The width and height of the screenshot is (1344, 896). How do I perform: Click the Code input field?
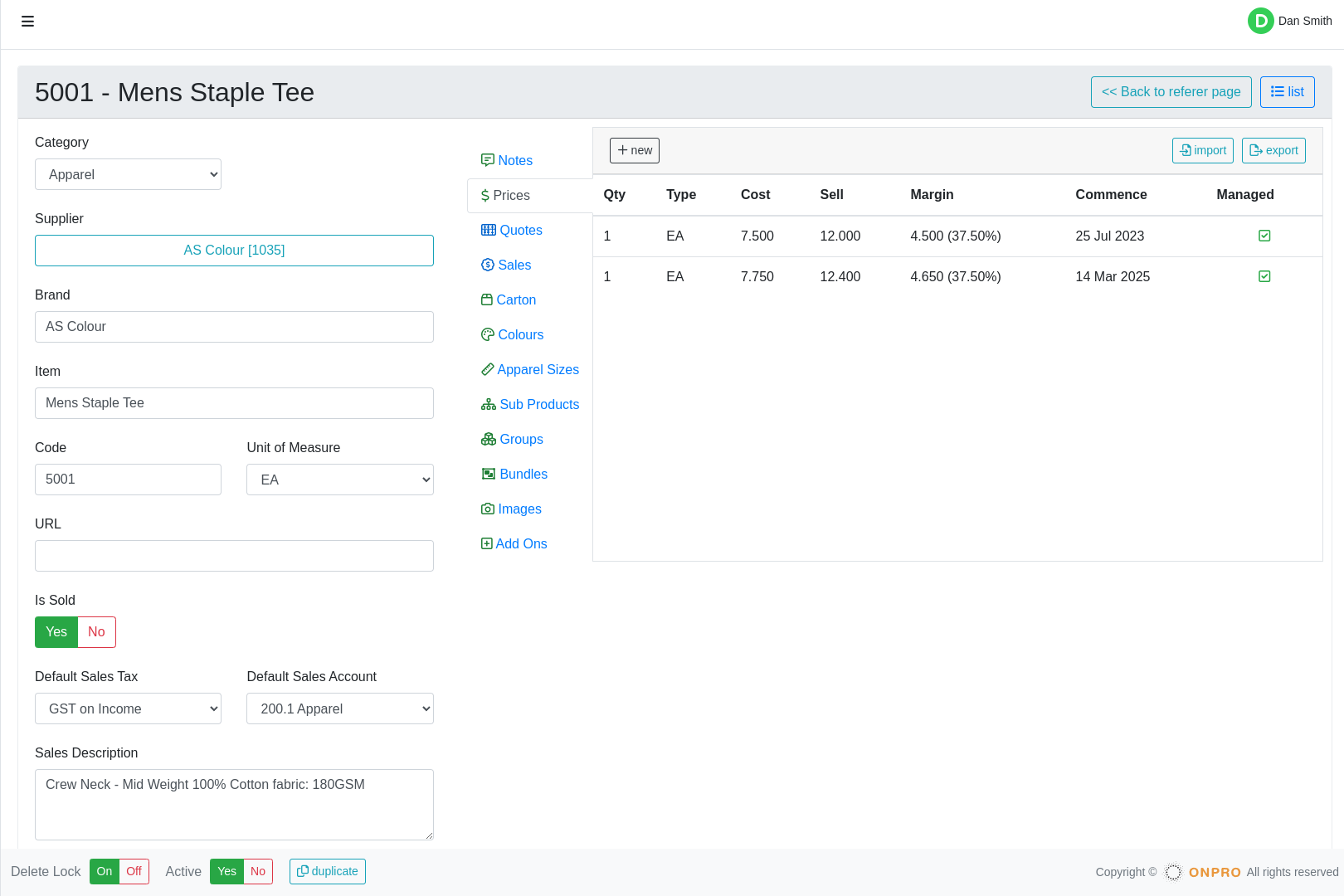coord(128,480)
